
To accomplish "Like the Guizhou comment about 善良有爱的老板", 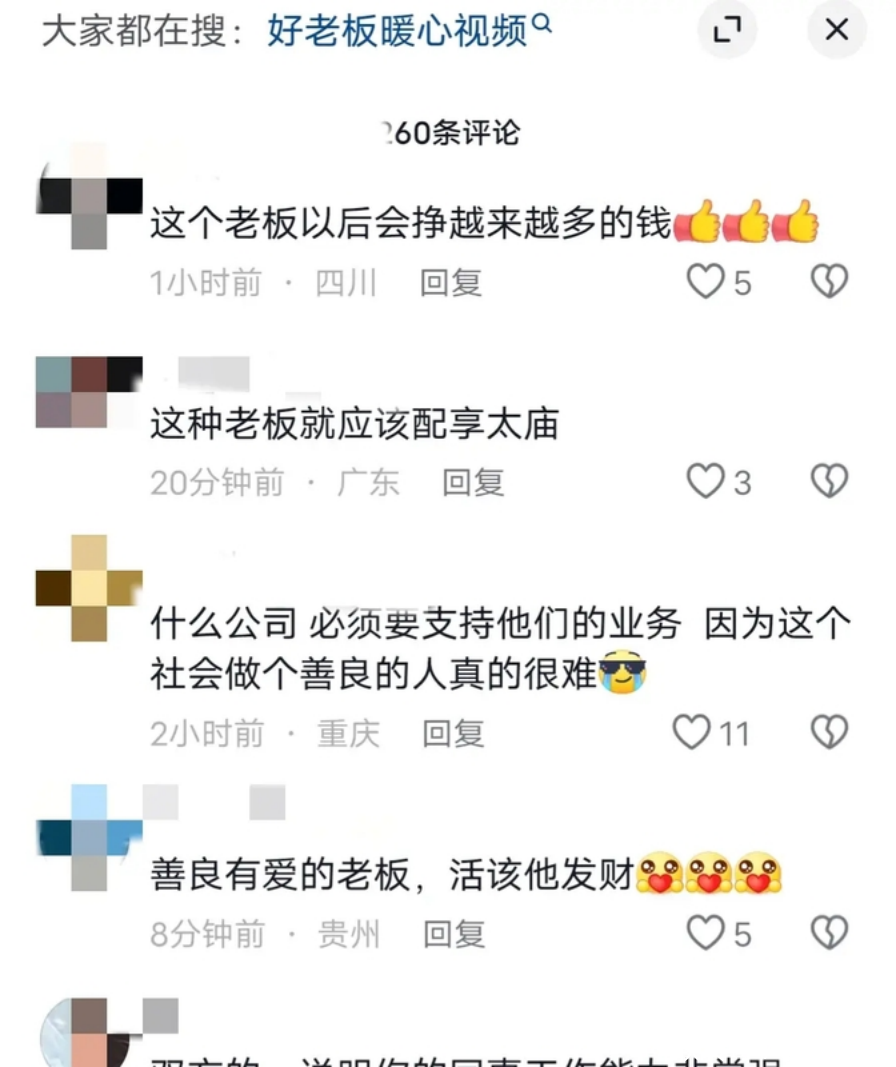I will [705, 932].
